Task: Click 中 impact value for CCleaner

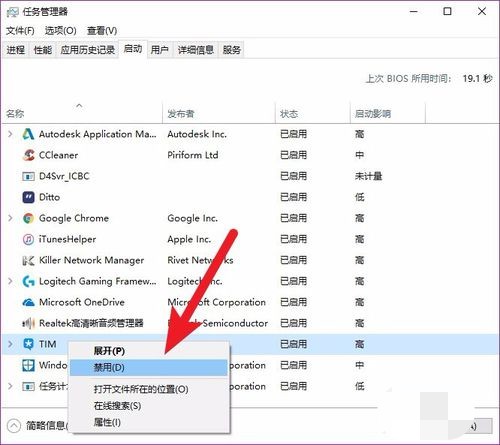Action: pyautogui.click(x=359, y=155)
